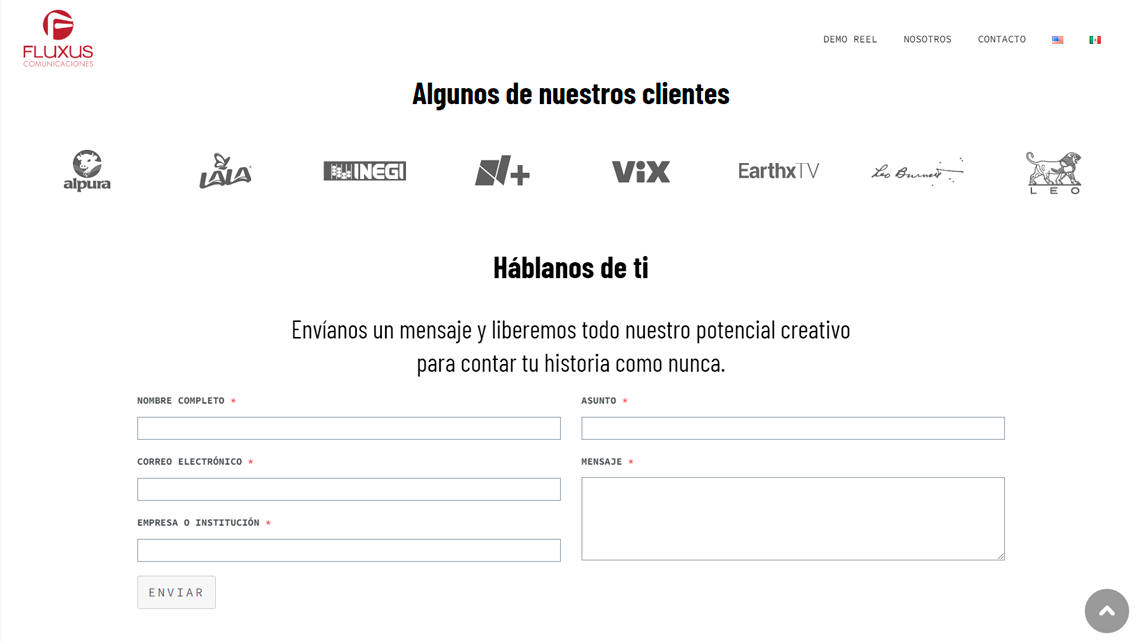Choose the ViX client logo
This screenshot has width=1140, height=642.
[640, 172]
